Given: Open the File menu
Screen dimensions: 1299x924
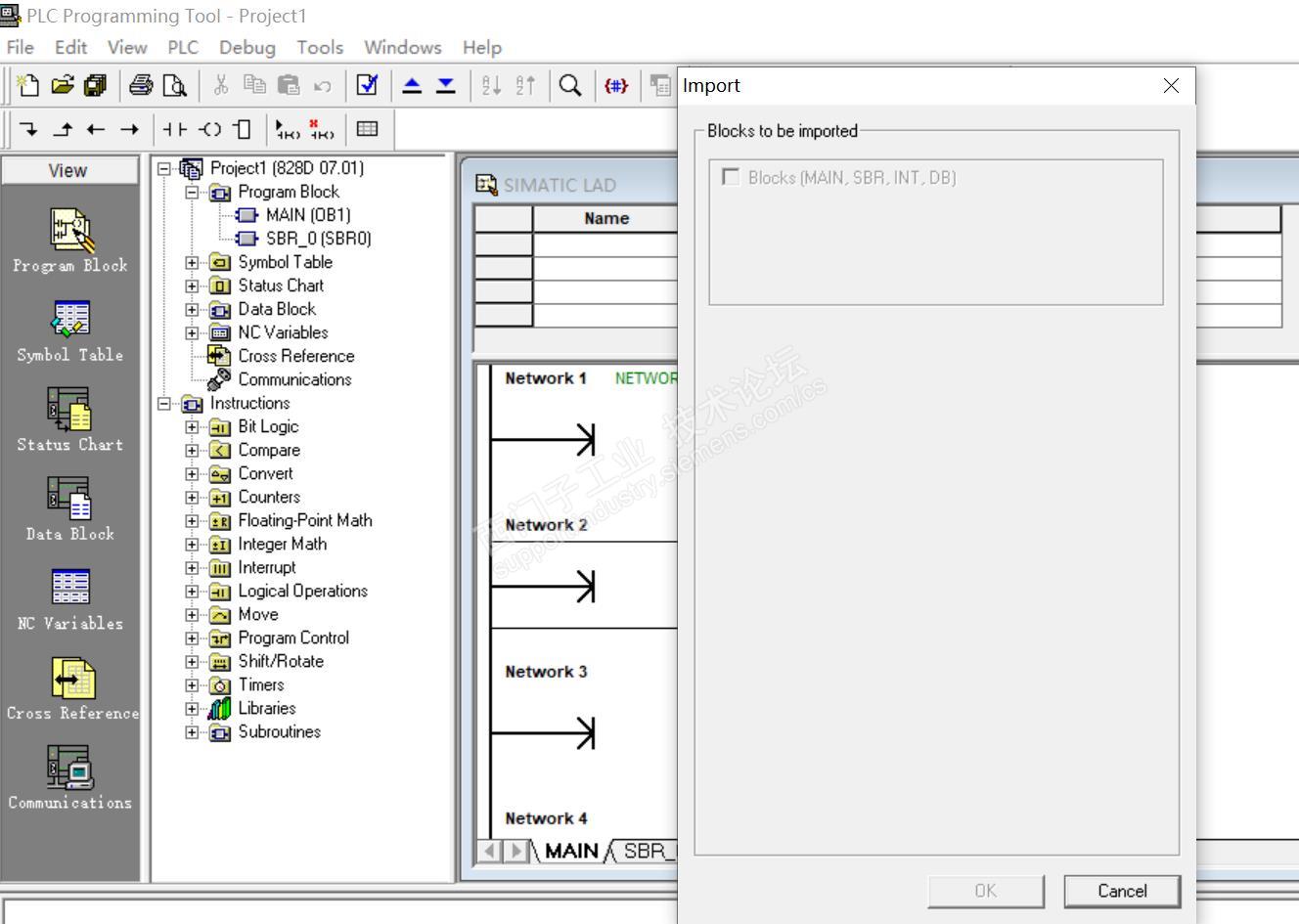Looking at the screenshot, I should click(20, 47).
